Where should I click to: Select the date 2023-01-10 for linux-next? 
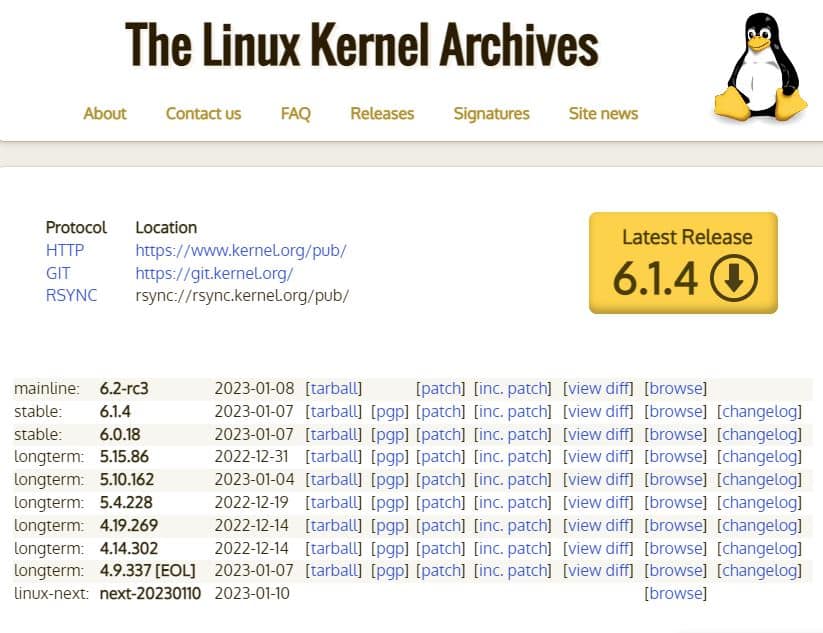[252, 594]
